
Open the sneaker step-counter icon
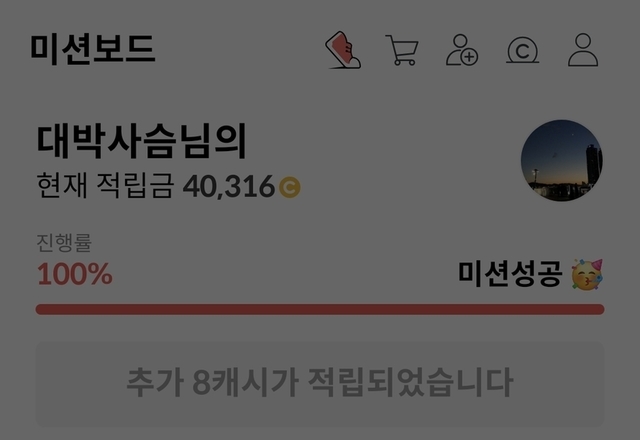click(x=343, y=50)
